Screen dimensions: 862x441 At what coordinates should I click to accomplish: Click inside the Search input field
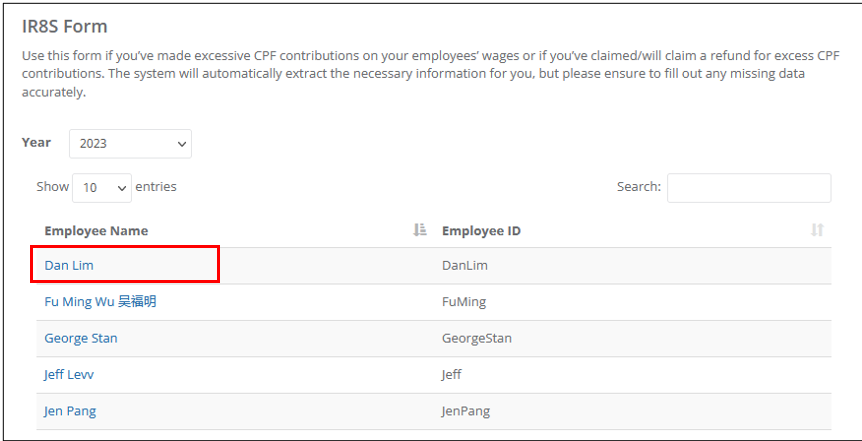point(749,188)
